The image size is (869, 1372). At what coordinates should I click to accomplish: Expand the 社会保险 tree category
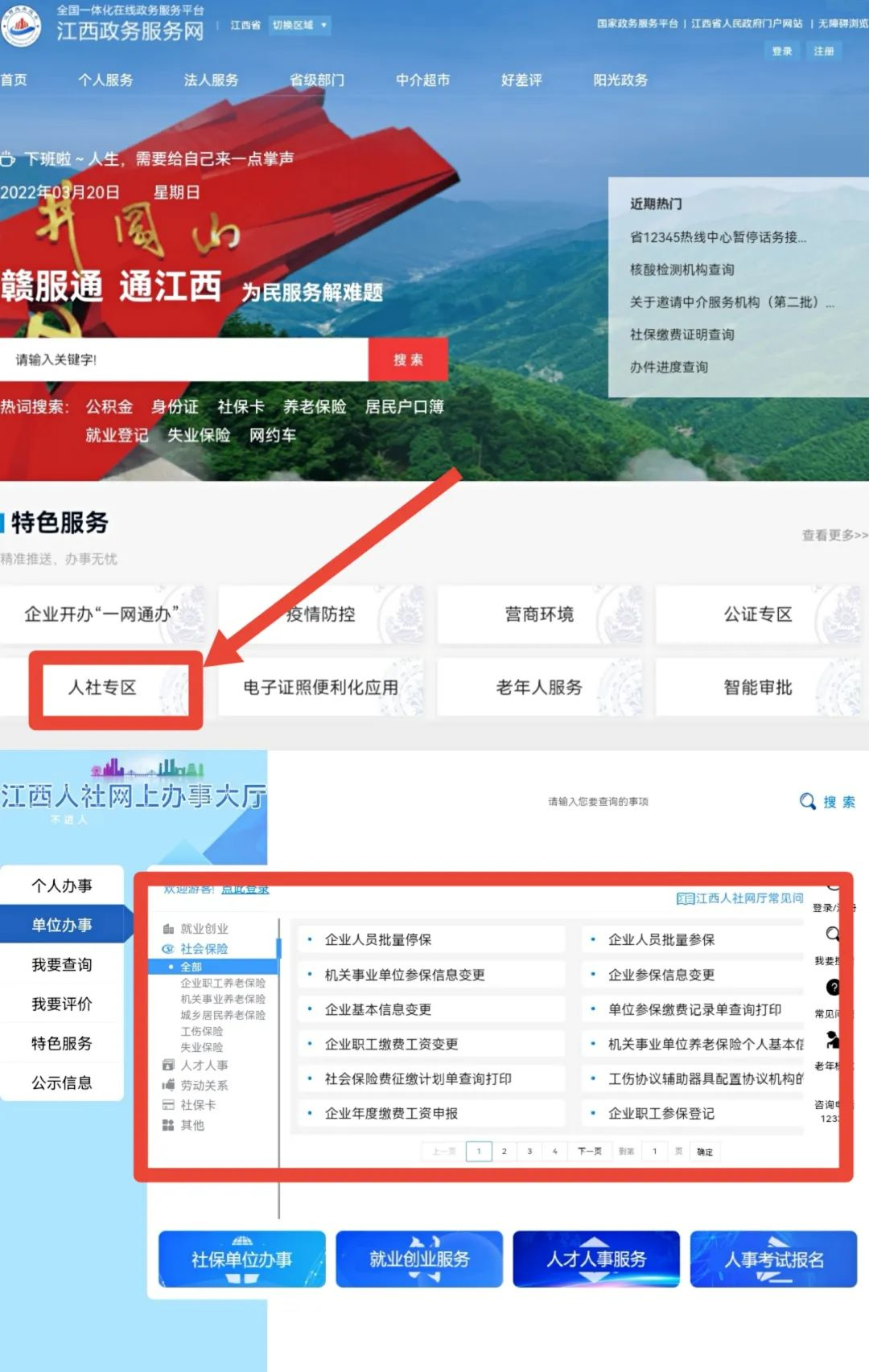[x=203, y=949]
